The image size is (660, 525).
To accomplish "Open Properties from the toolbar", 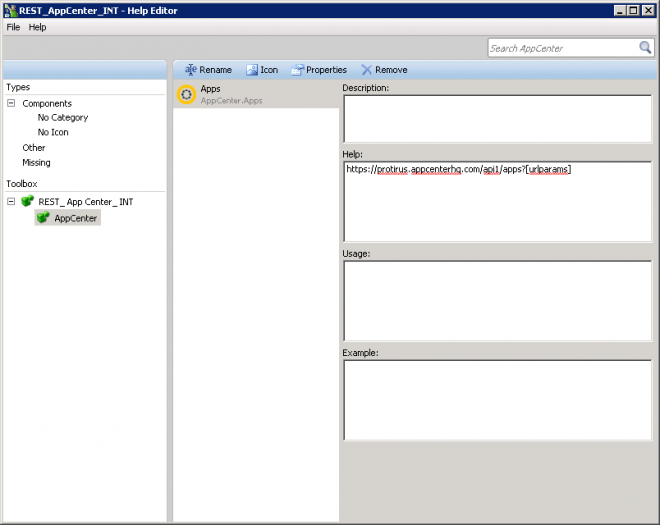I will [319, 70].
